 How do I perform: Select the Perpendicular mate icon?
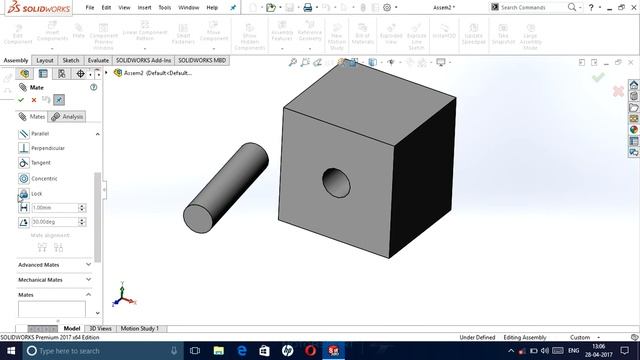click(24, 148)
